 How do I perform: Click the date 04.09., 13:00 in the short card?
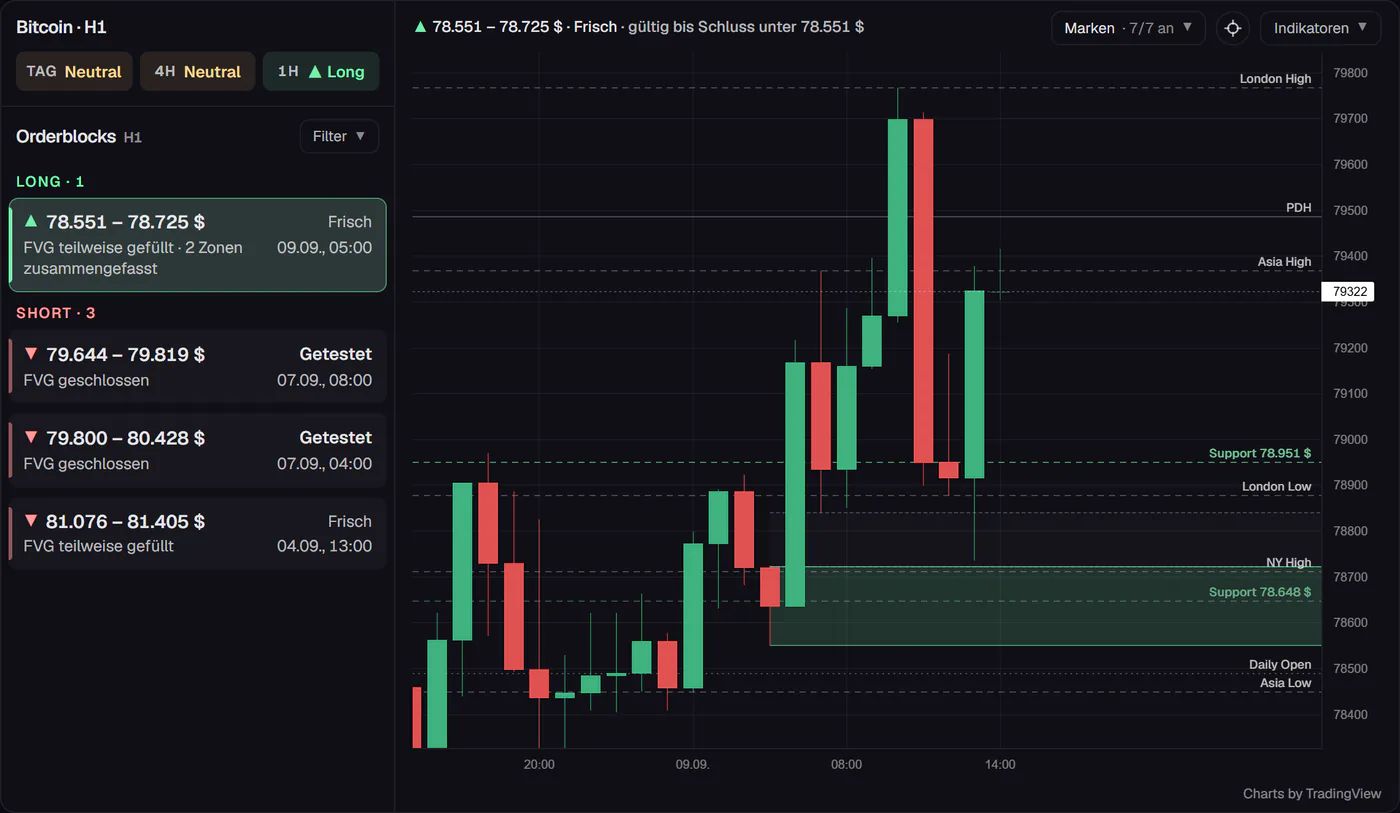[324, 546]
